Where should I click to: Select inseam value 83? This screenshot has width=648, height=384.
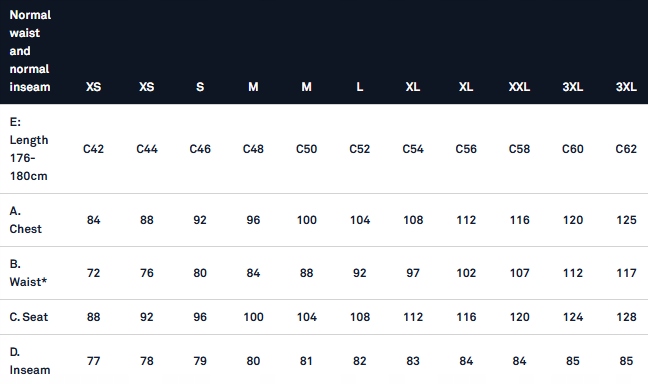tap(413, 361)
